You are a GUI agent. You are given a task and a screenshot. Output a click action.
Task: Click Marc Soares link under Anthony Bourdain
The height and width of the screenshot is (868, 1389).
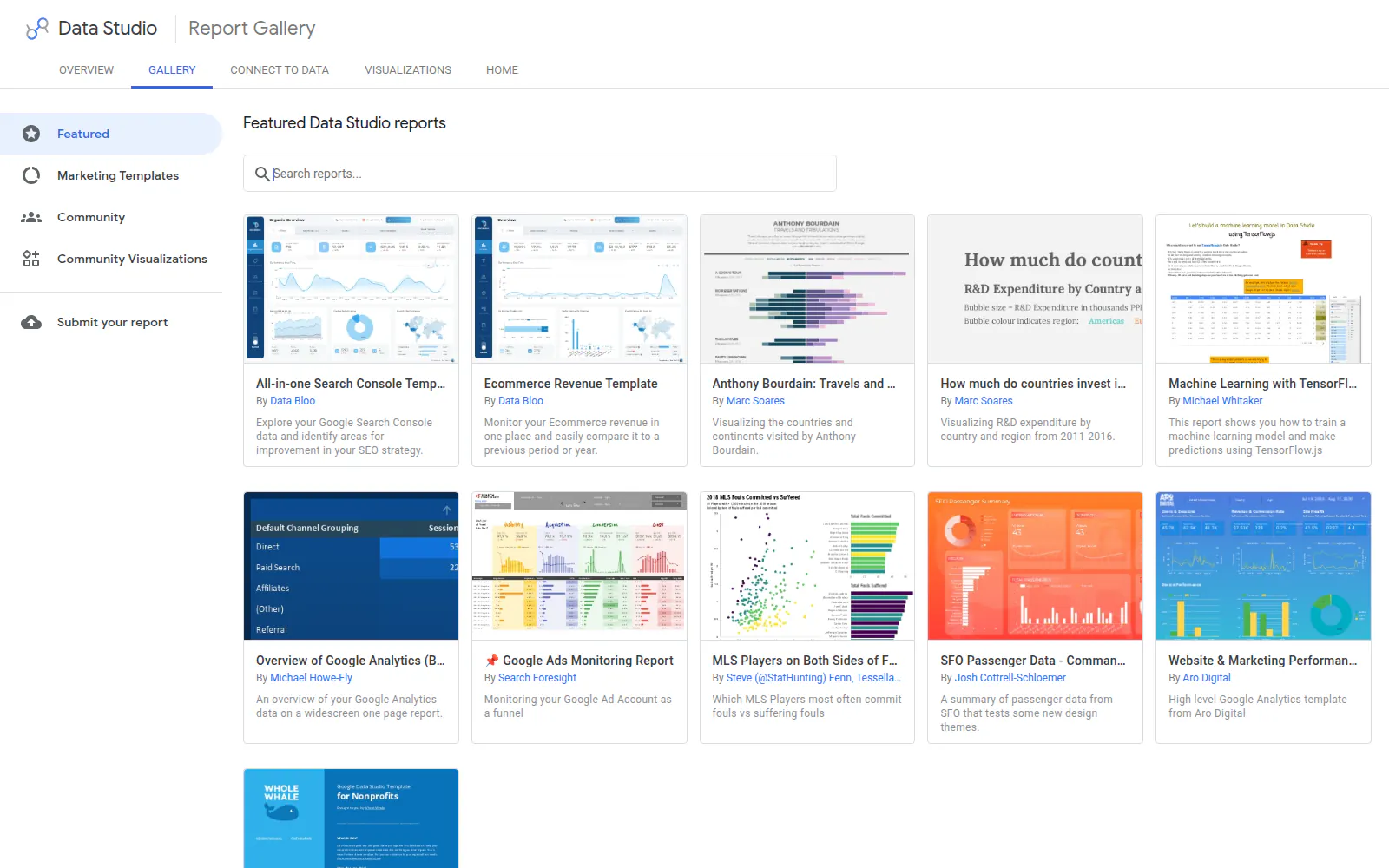pos(755,401)
